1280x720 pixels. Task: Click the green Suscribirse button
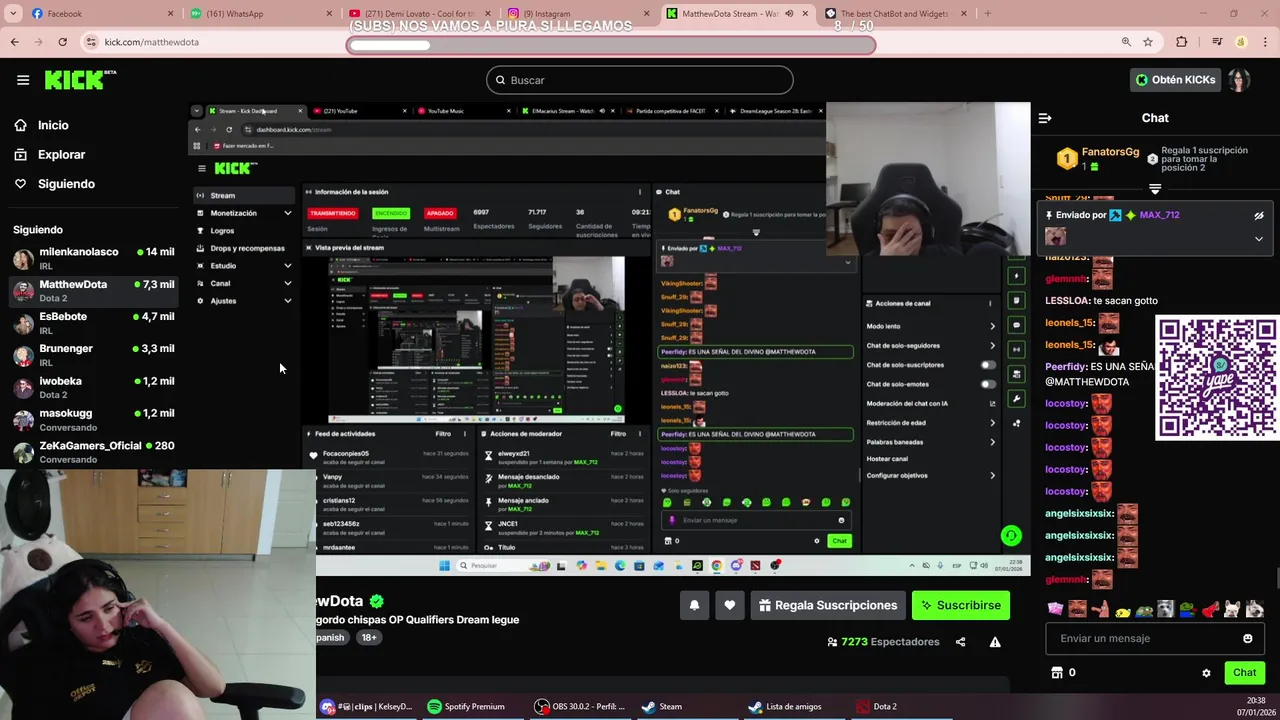tap(961, 605)
